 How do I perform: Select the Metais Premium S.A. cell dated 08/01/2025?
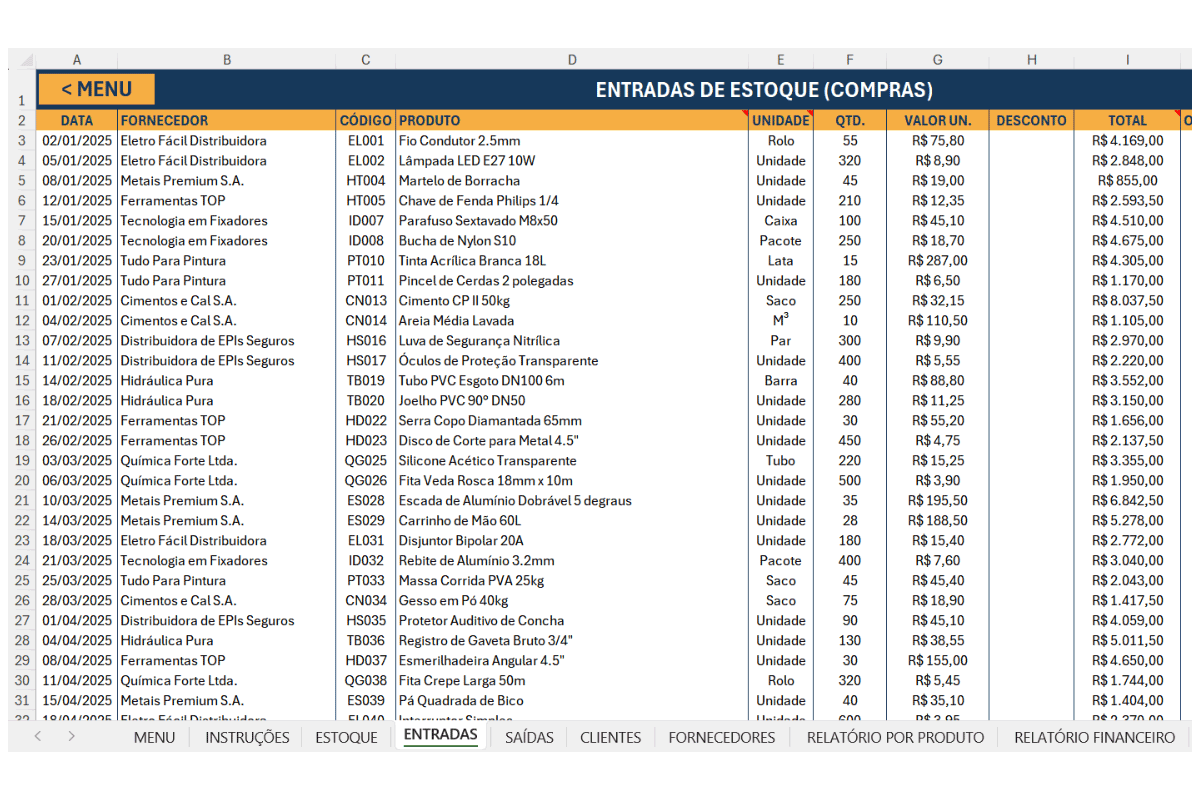point(227,181)
